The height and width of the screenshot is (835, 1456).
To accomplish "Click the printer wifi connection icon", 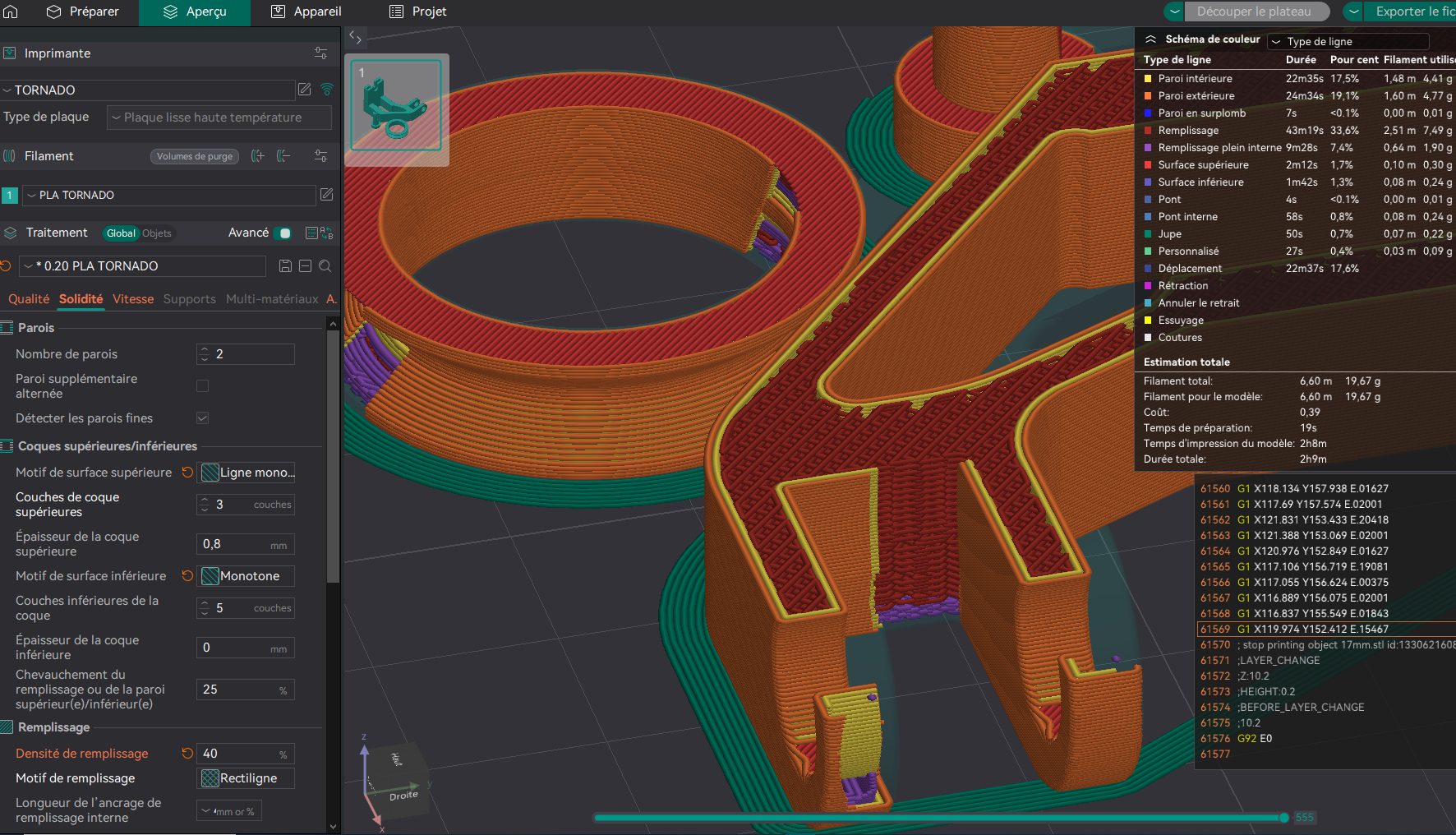I will tap(327, 90).
